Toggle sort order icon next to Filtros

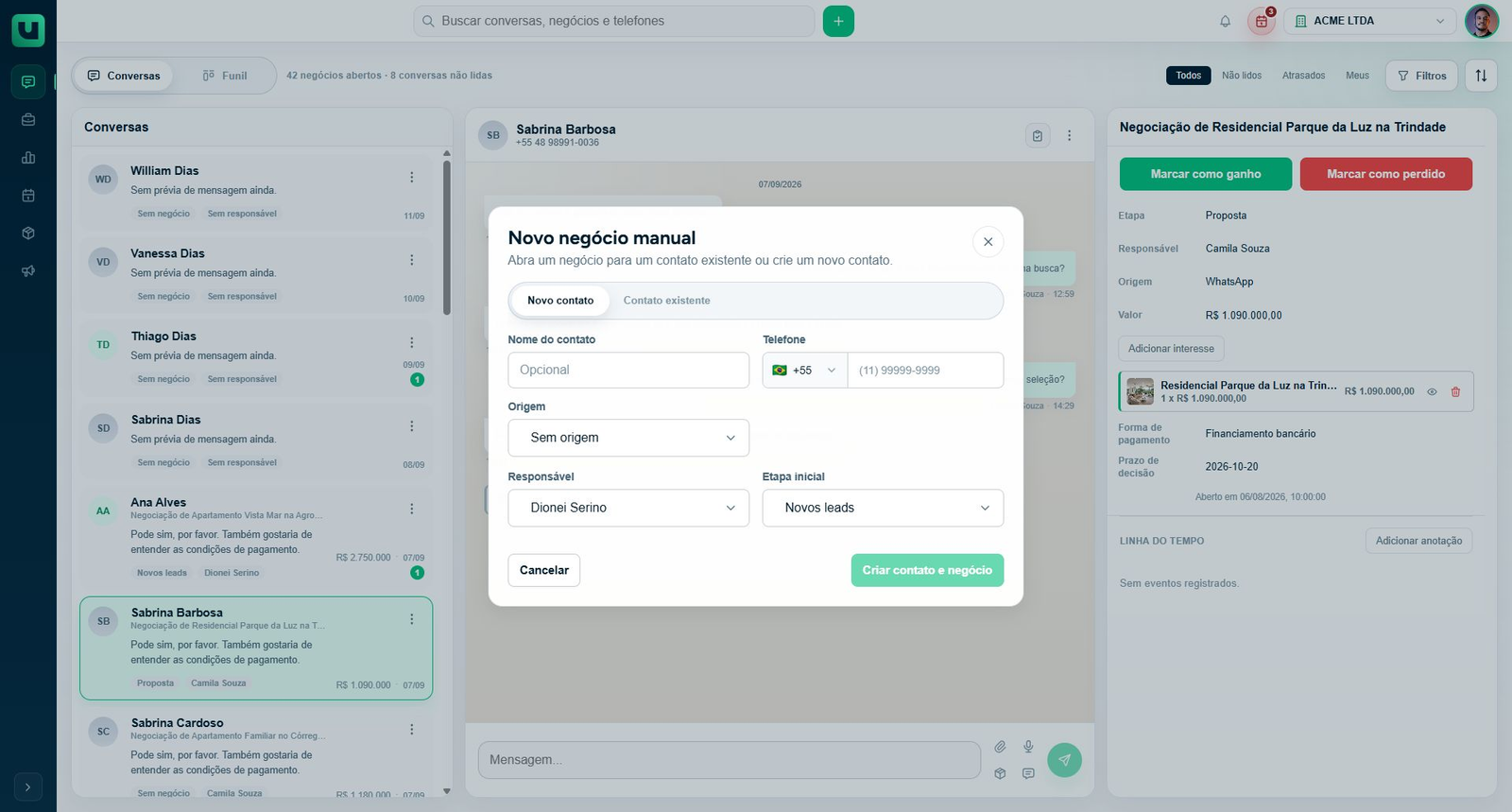(1481, 76)
